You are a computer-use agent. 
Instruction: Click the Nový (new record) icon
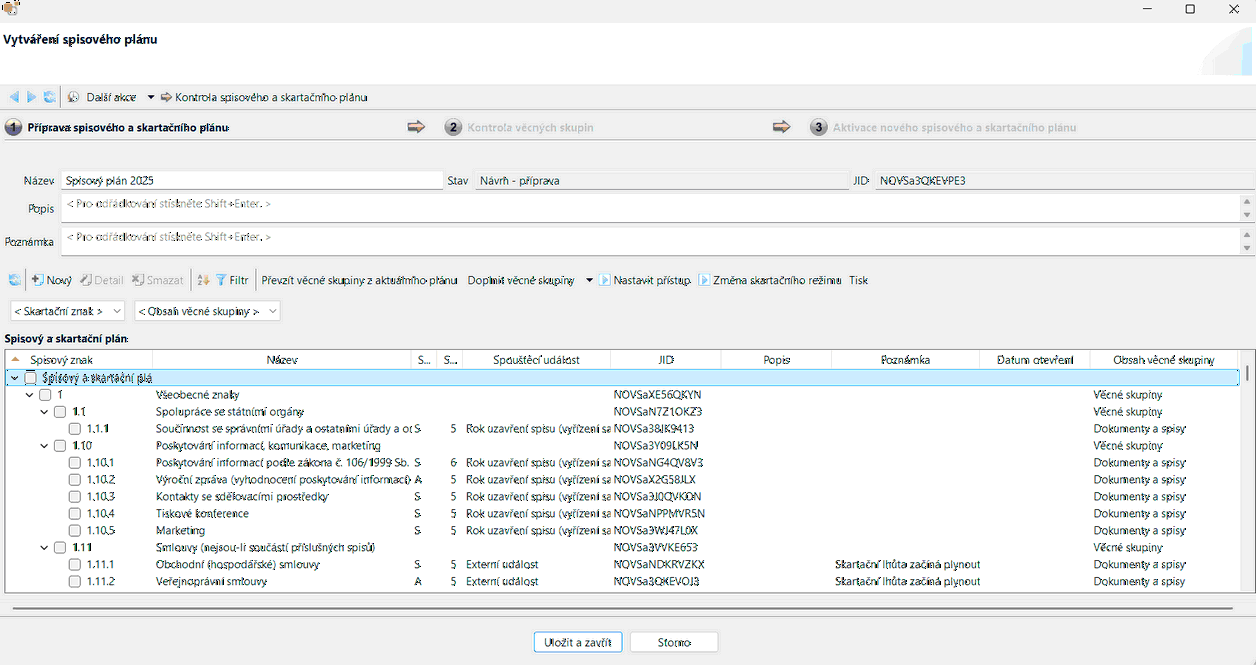pyautogui.click(x=37, y=280)
